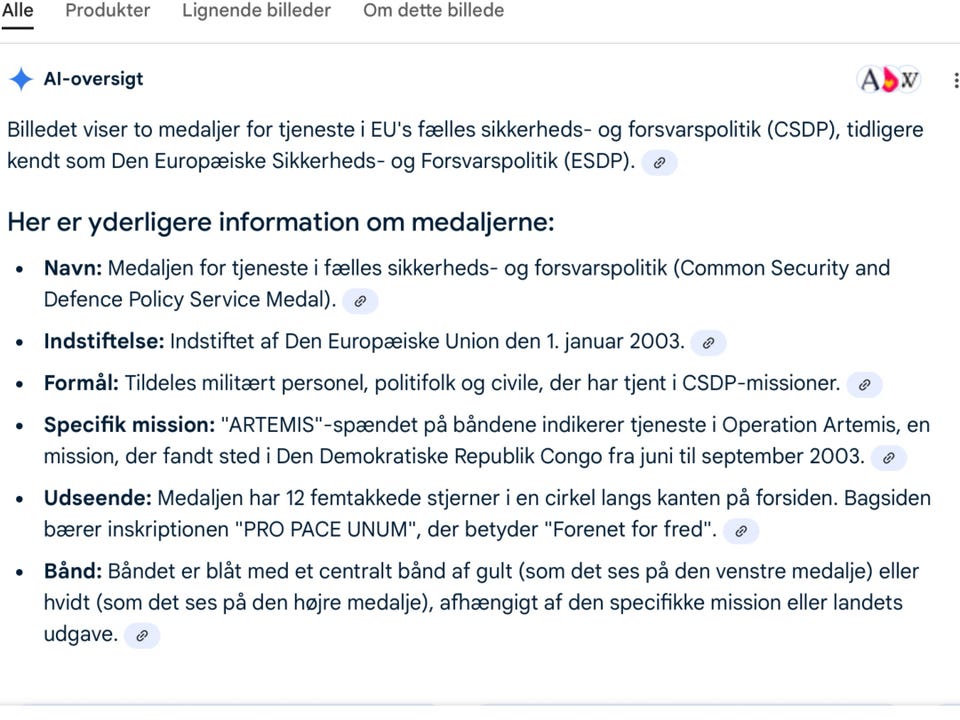Image resolution: width=960 pixels, height=720 pixels.
Task: Open source link after the ESDP intro paragraph
Action: point(659,162)
